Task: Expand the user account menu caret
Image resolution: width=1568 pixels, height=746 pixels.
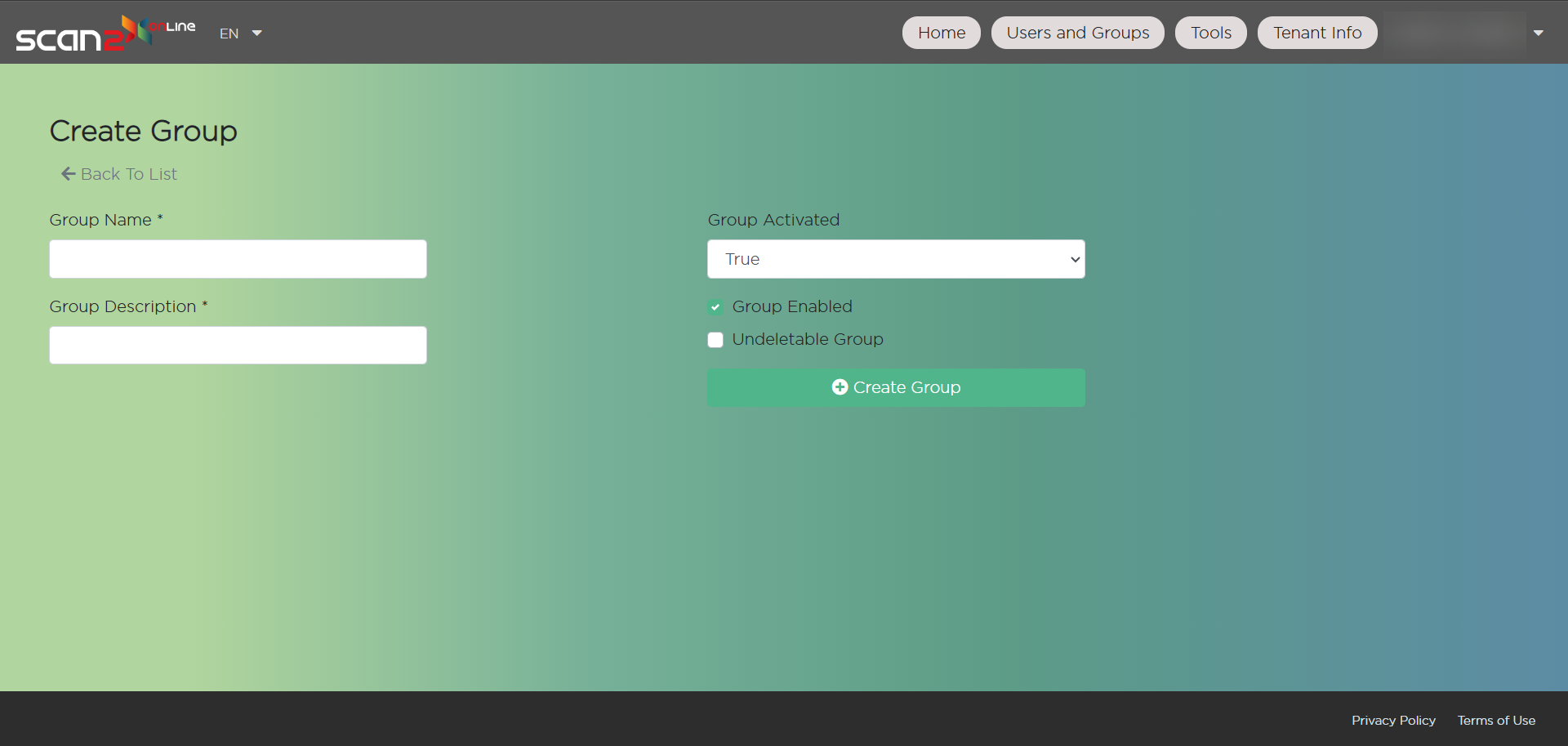Action: click(1538, 34)
